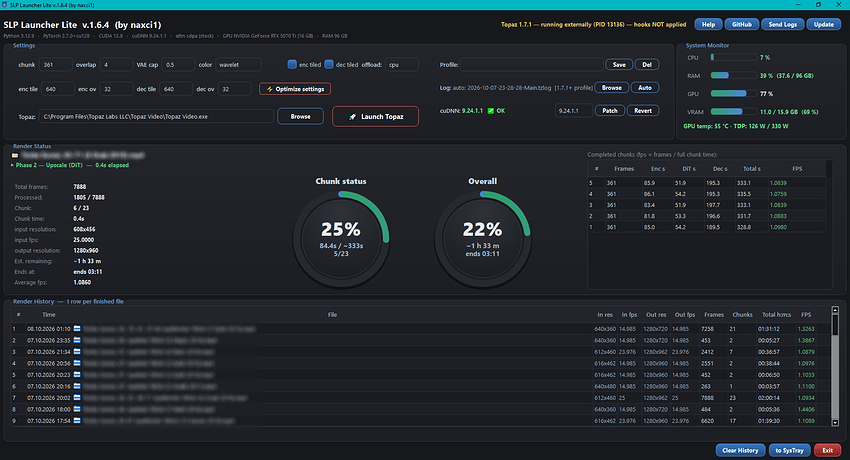
Task: Click the Topaz executable path field
Action: 156,116
